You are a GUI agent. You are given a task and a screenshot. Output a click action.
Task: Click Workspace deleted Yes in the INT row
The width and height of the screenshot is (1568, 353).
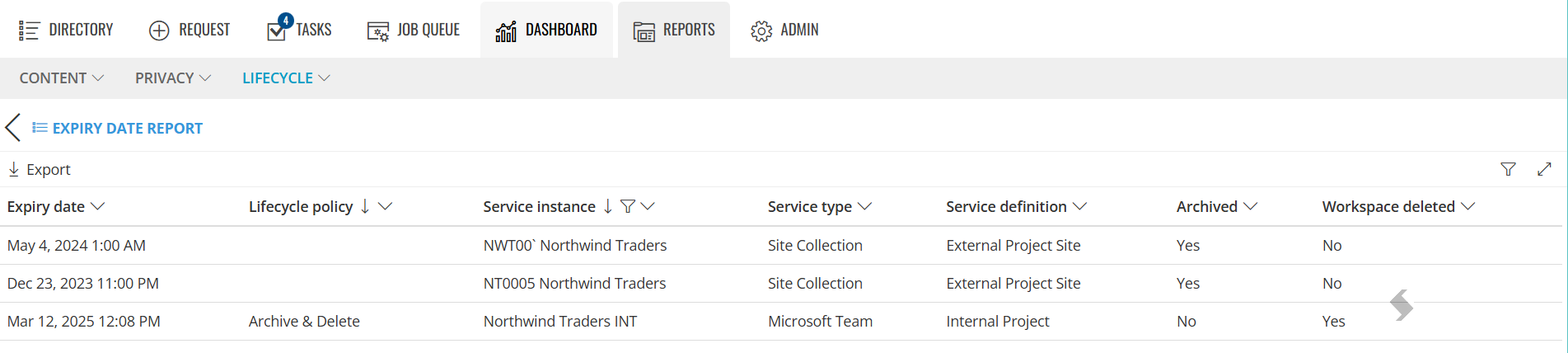(1334, 321)
